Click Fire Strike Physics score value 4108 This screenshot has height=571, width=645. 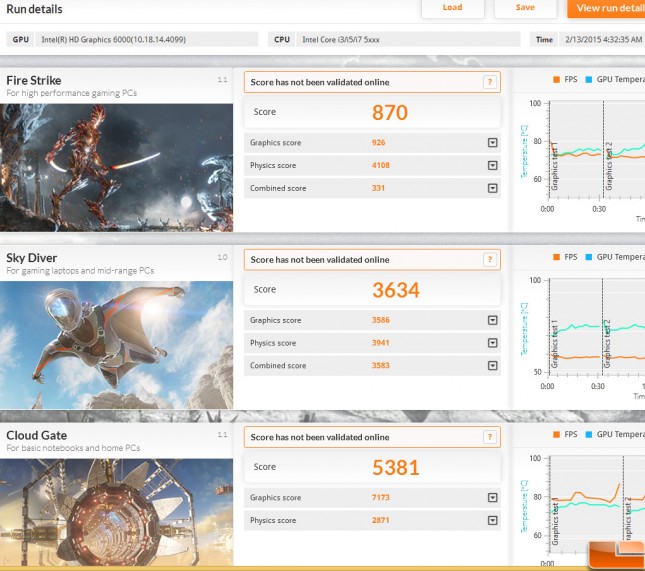coord(381,165)
